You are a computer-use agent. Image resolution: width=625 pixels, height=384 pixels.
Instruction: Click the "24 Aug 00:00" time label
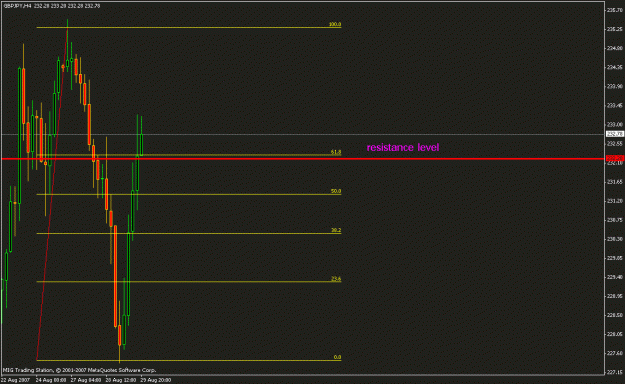51,380
